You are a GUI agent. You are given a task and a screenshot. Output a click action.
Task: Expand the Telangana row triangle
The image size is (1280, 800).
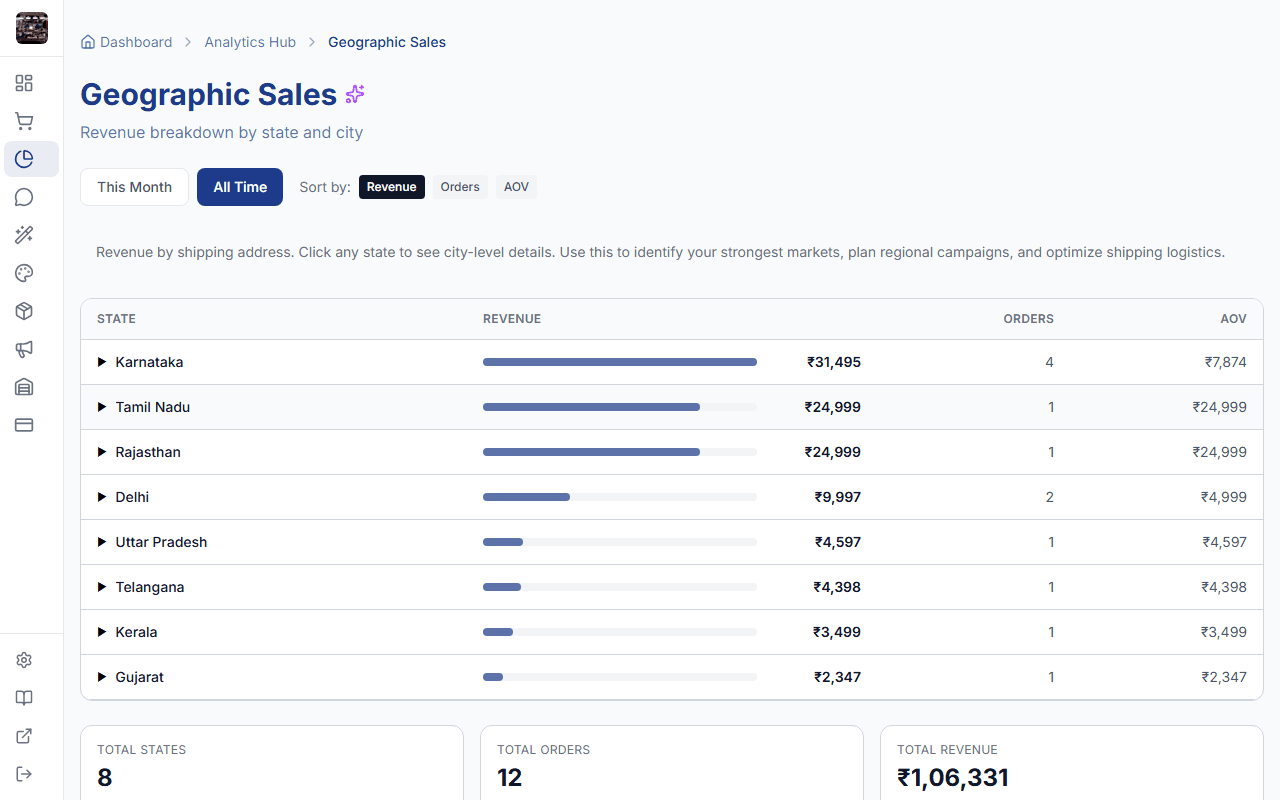(x=102, y=587)
